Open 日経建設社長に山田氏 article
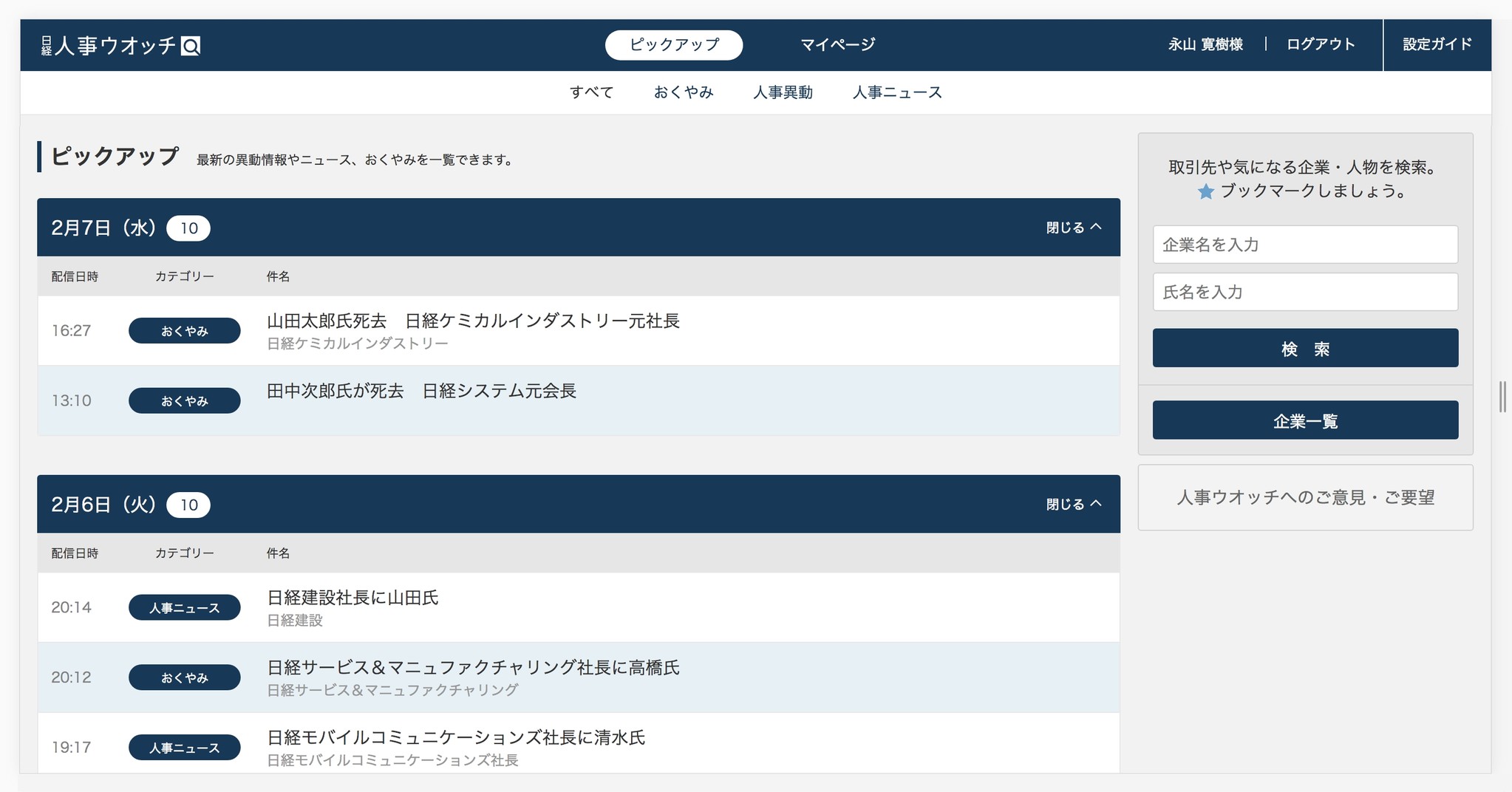The image size is (1512, 792). click(x=353, y=597)
